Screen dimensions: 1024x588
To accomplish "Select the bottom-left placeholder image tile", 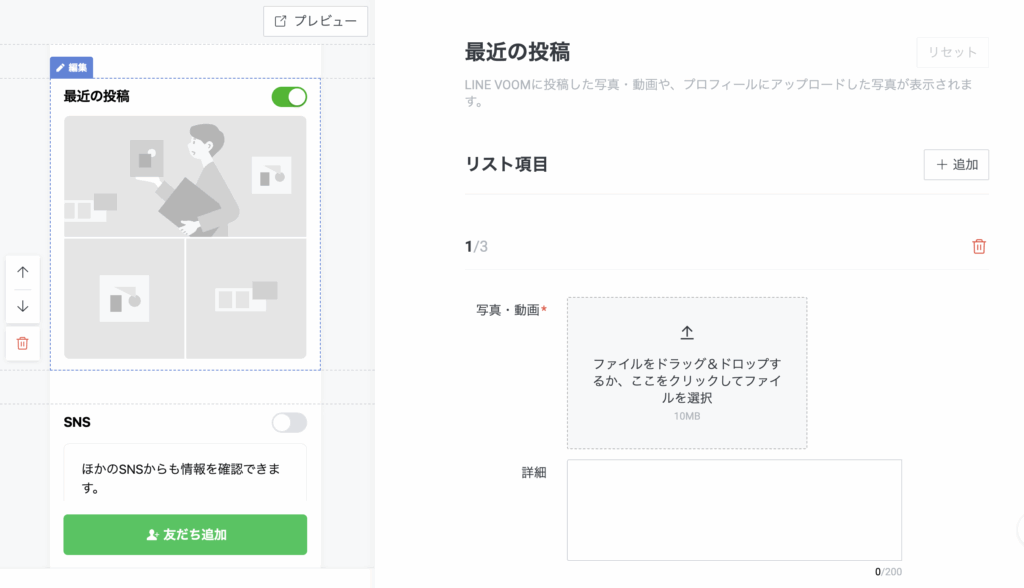I will 124,298.
